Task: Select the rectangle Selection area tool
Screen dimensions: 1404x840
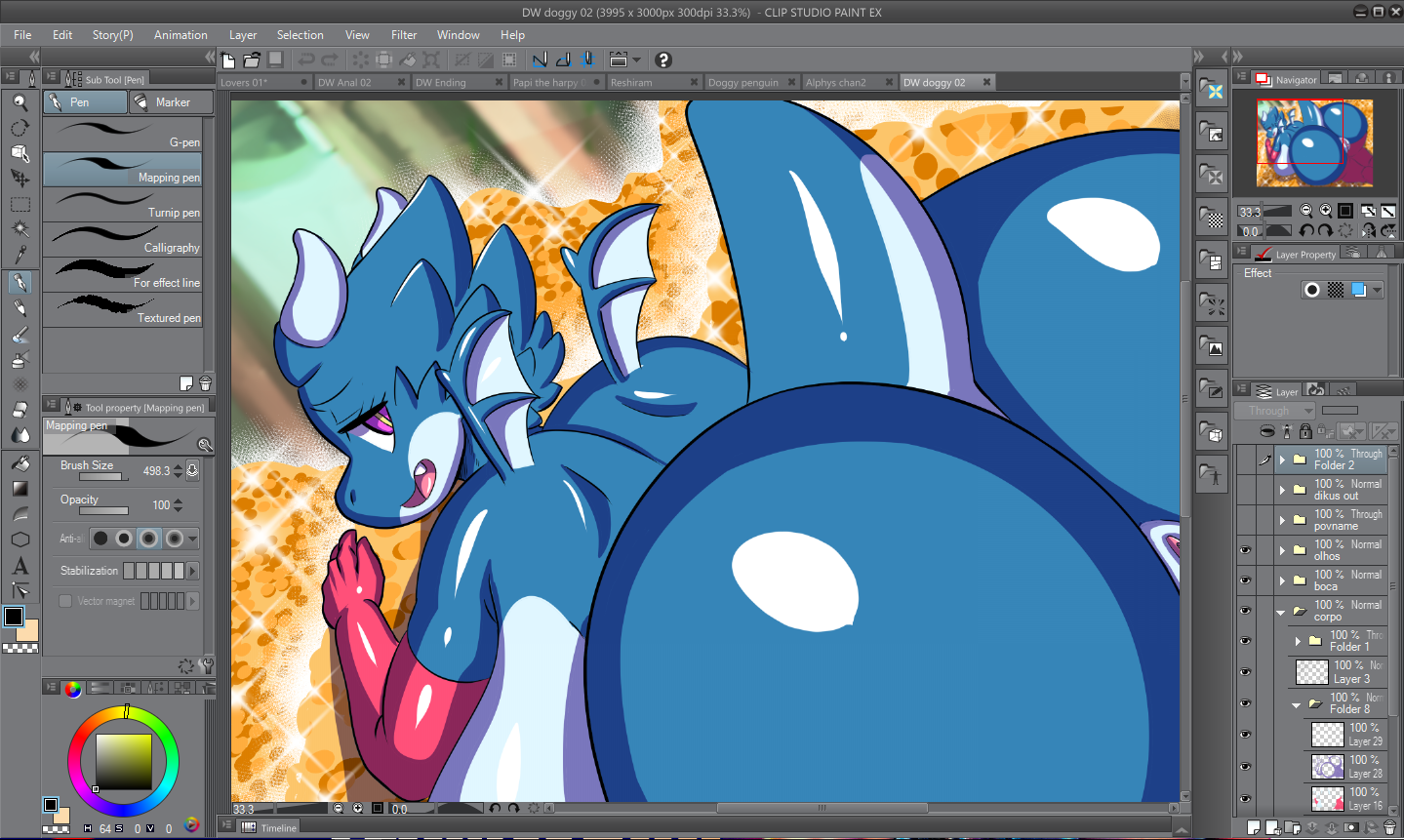Action: pos(20,205)
